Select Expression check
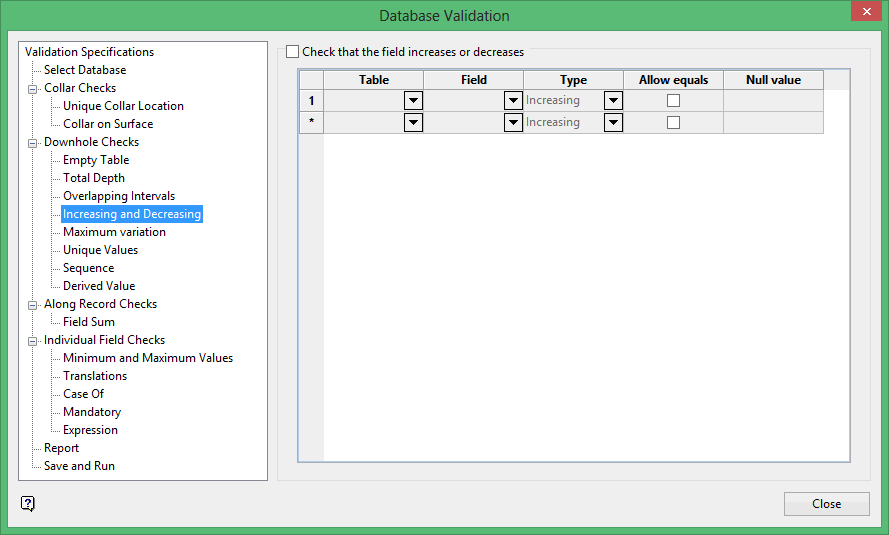This screenshot has height=535, width=889. pos(90,430)
